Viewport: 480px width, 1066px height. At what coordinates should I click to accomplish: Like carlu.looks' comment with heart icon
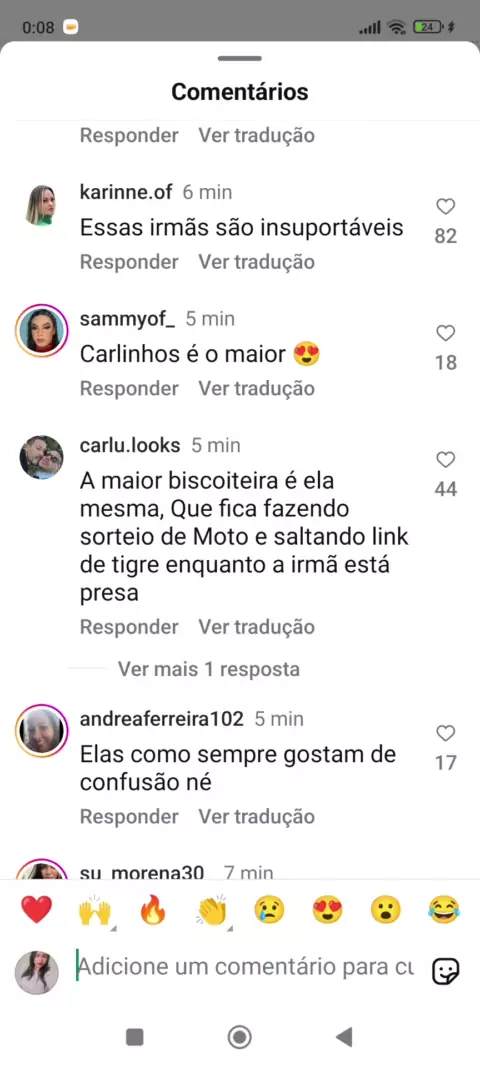coord(445,460)
